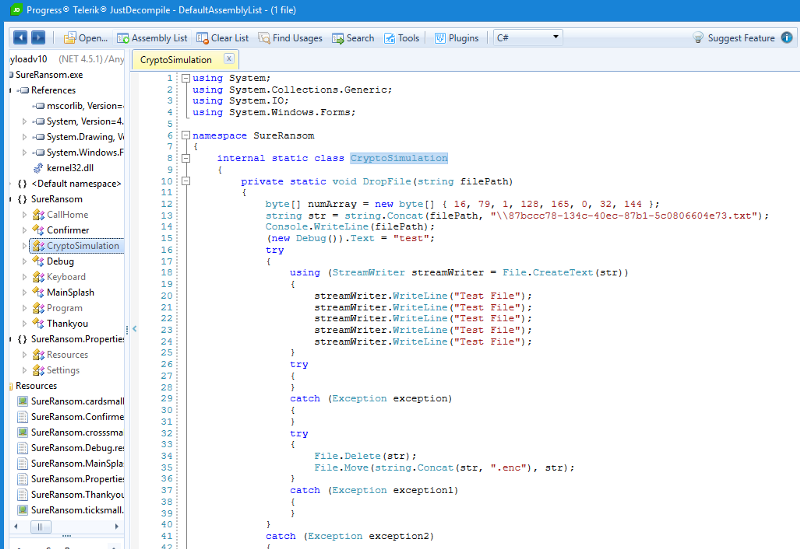Select SureRansom.cardsmall image resource icon
The image size is (800, 549).
point(22,402)
